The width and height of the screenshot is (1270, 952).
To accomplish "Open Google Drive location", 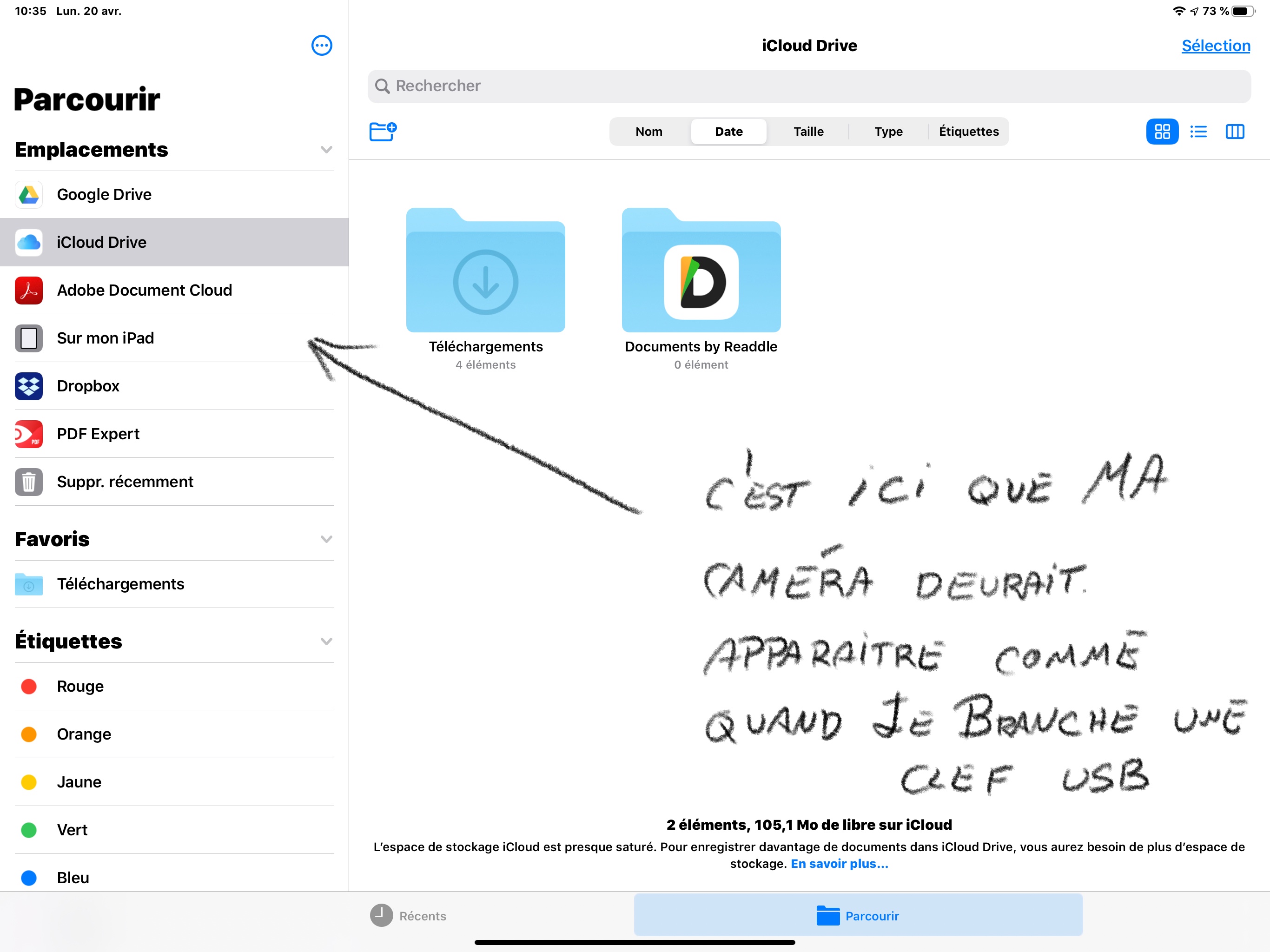I will 104,195.
